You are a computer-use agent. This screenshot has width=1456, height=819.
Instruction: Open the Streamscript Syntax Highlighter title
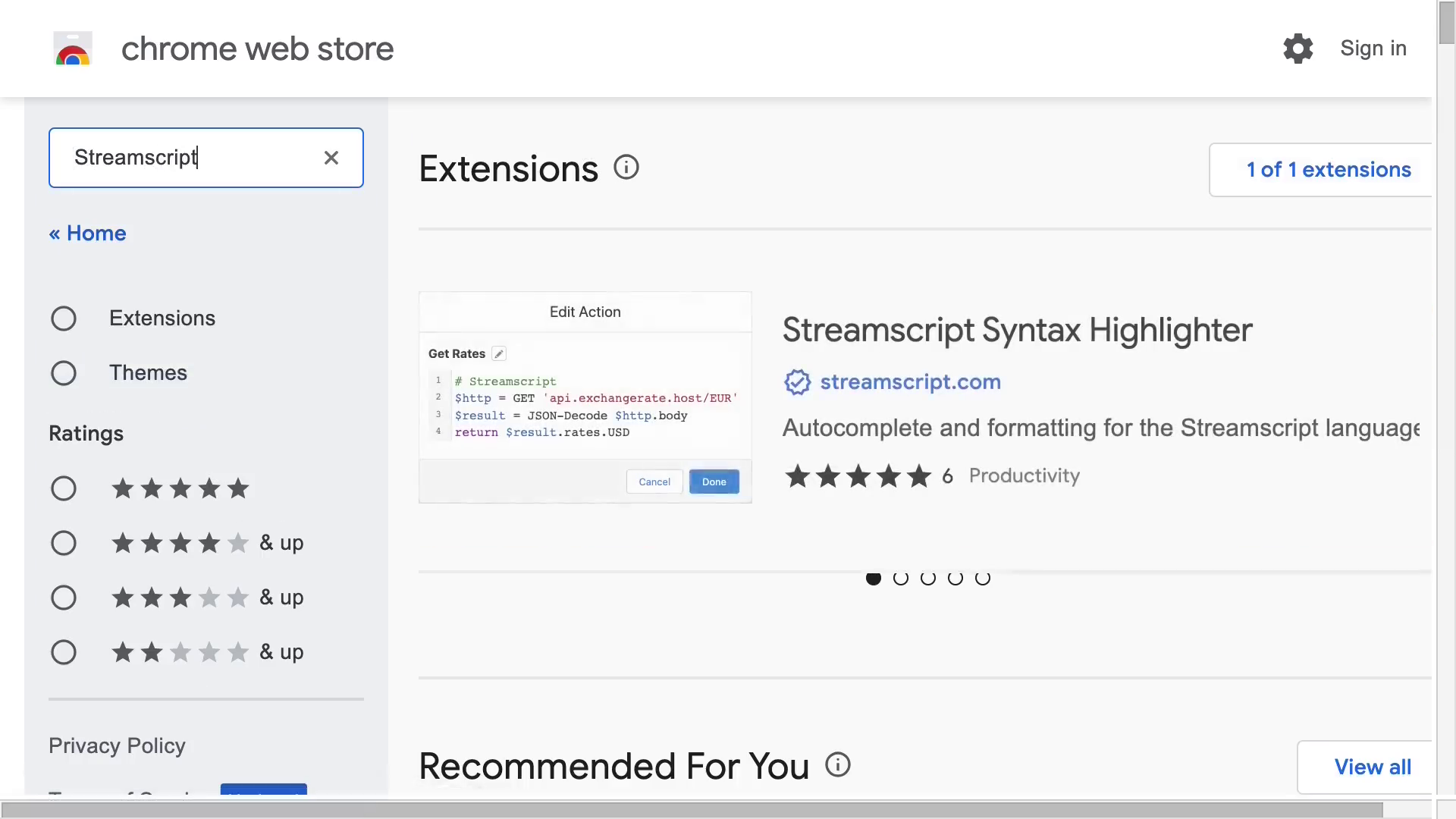click(1017, 331)
